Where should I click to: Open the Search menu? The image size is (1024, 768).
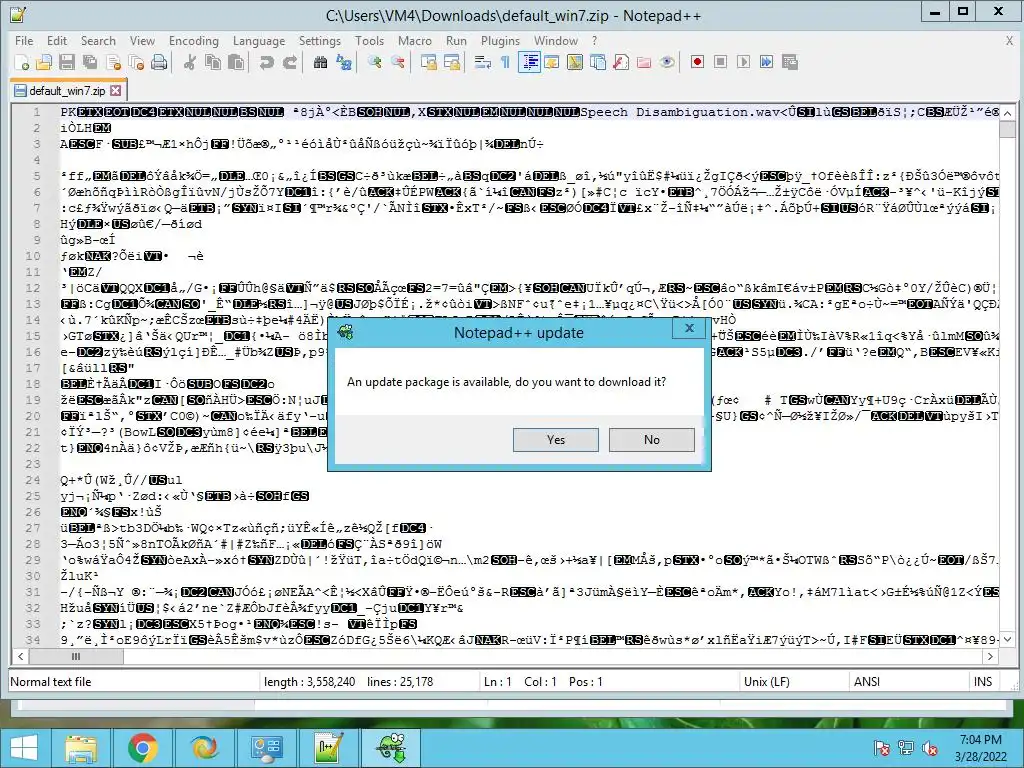[x=98, y=40]
